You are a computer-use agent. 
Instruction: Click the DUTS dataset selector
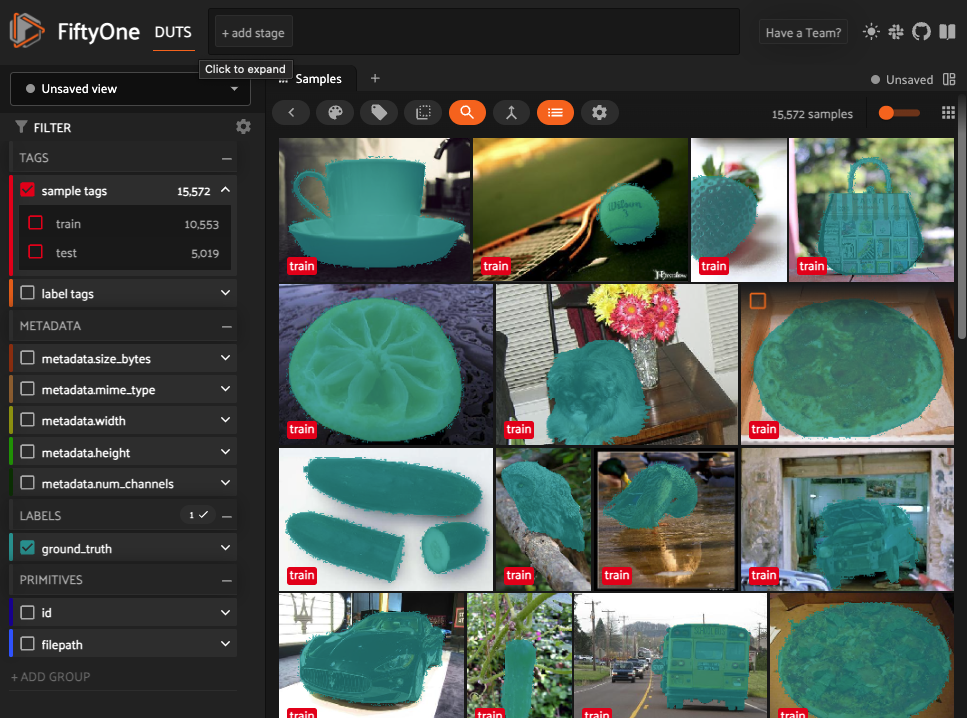coord(173,33)
